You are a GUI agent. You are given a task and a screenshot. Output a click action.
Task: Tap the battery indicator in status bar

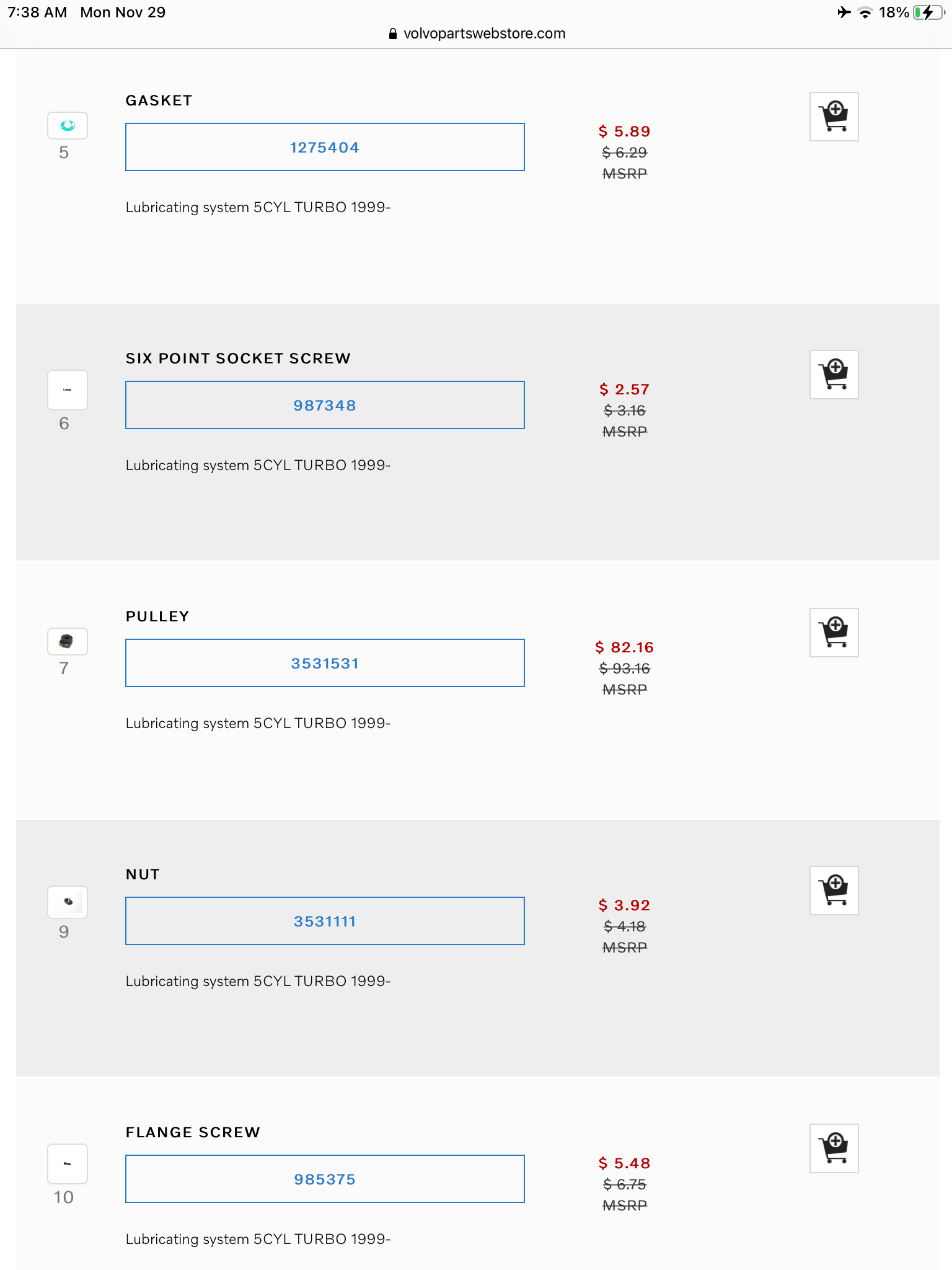pyautogui.click(x=927, y=12)
